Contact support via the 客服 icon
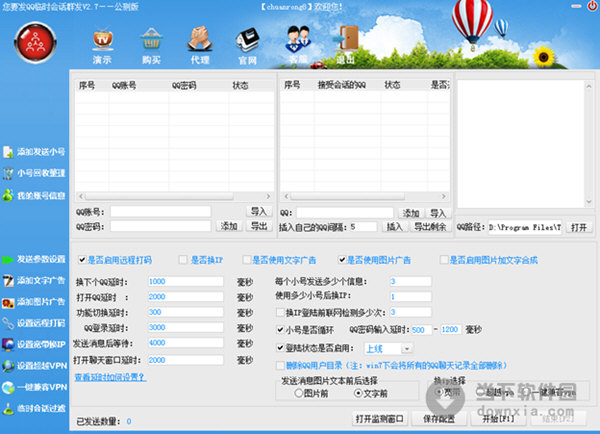 tap(298, 44)
